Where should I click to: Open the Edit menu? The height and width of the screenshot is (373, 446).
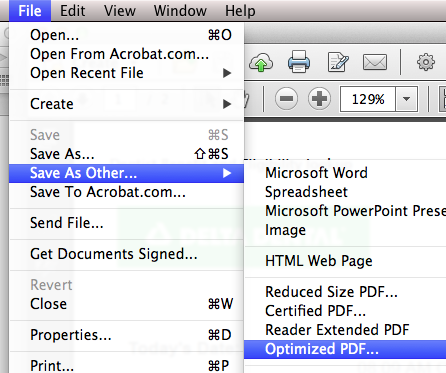(72, 11)
